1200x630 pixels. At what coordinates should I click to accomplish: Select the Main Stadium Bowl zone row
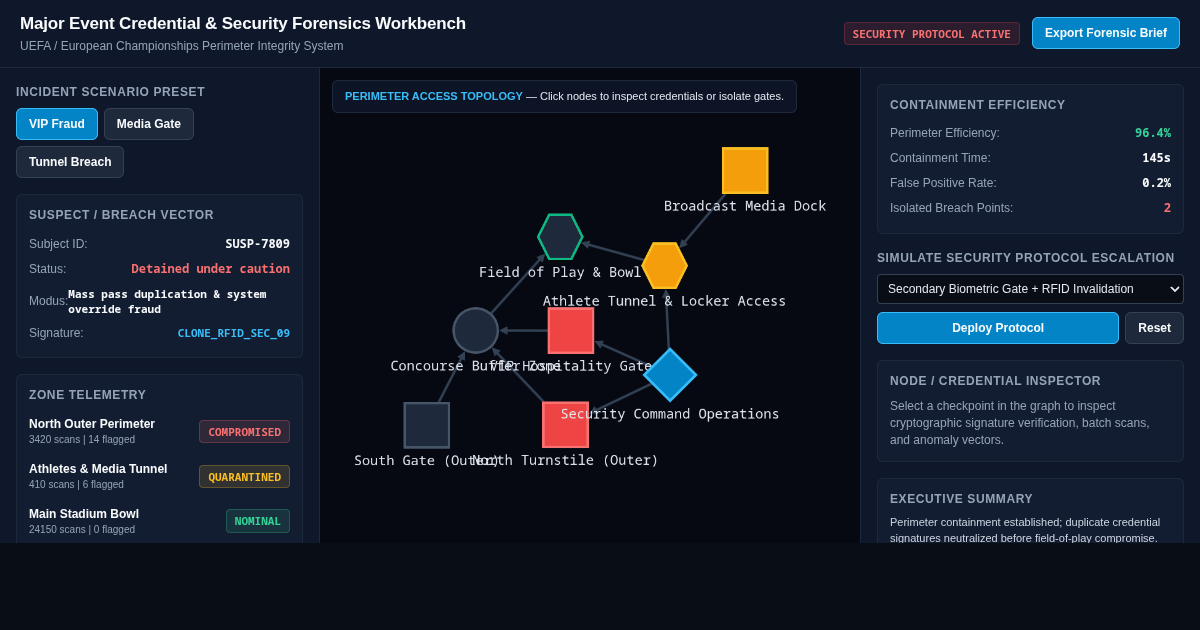[159, 521]
